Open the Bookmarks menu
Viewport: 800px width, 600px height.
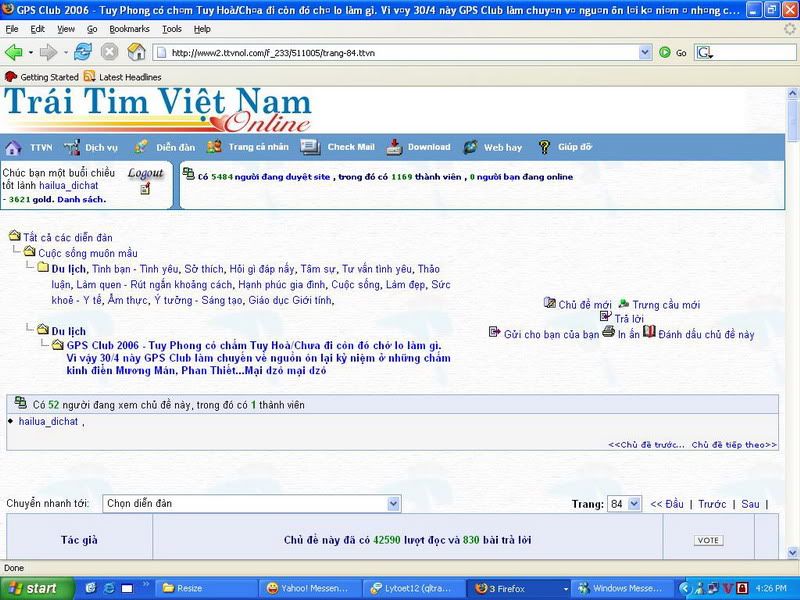130,29
